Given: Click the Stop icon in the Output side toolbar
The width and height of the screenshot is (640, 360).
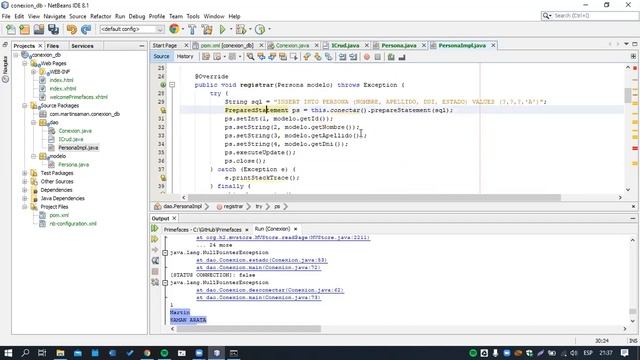Looking at the screenshot, I should (155, 271).
